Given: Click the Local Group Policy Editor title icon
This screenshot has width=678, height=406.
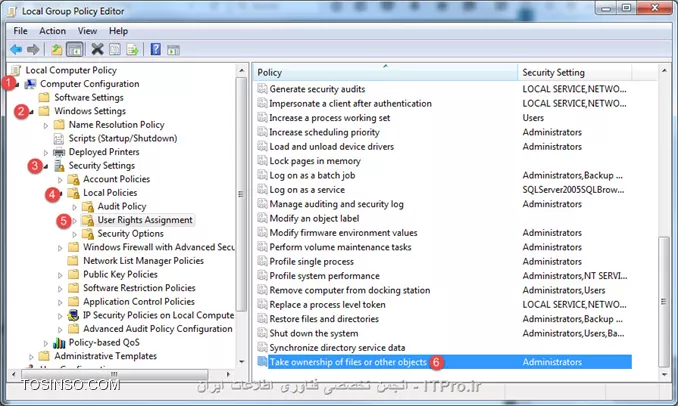Looking at the screenshot, I should click(x=12, y=12).
